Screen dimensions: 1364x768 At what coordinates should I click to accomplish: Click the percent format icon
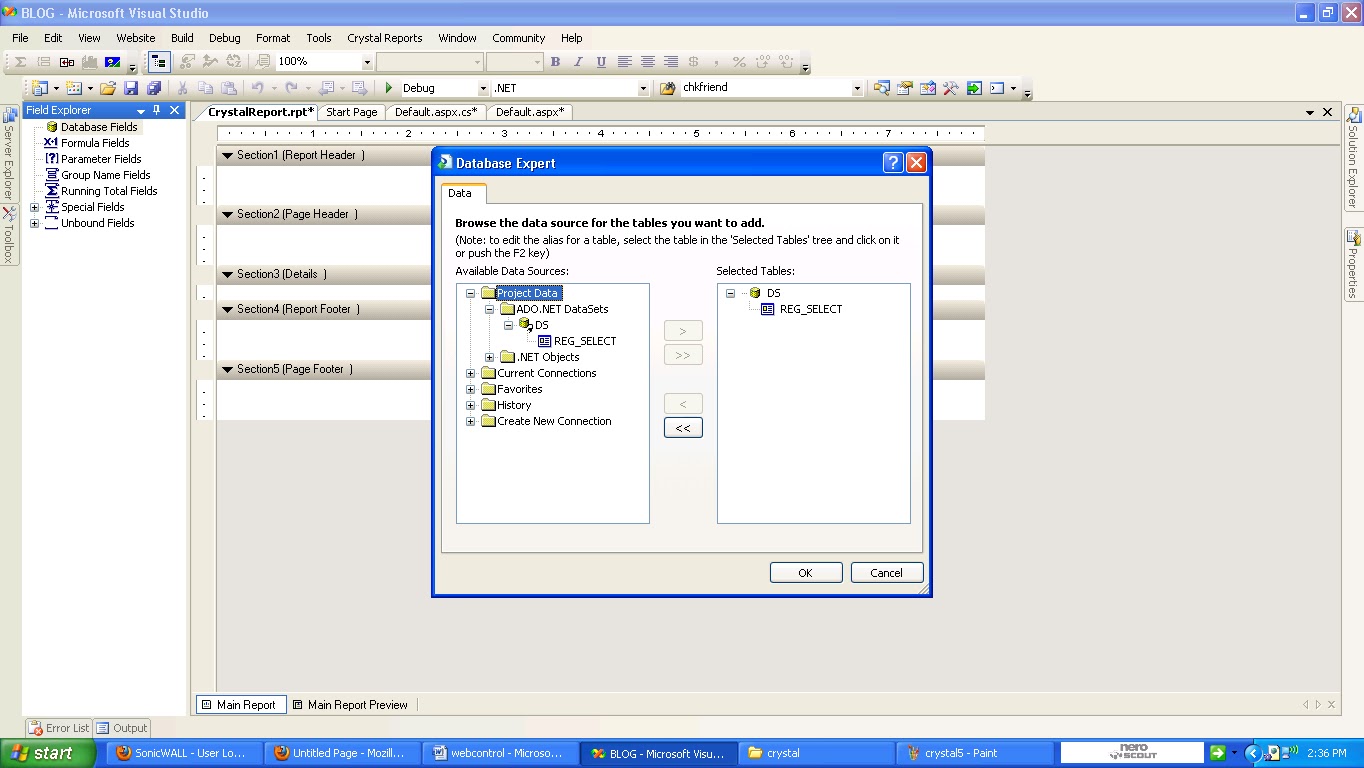[x=739, y=62]
